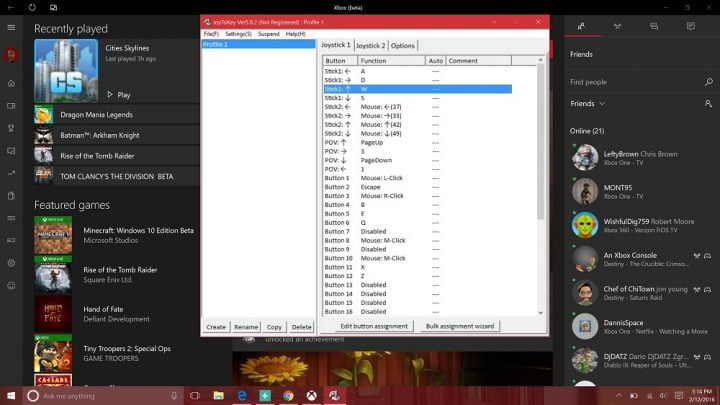Open the Windows Start button
The width and height of the screenshot is (720, 405).
tap(11, 396)
